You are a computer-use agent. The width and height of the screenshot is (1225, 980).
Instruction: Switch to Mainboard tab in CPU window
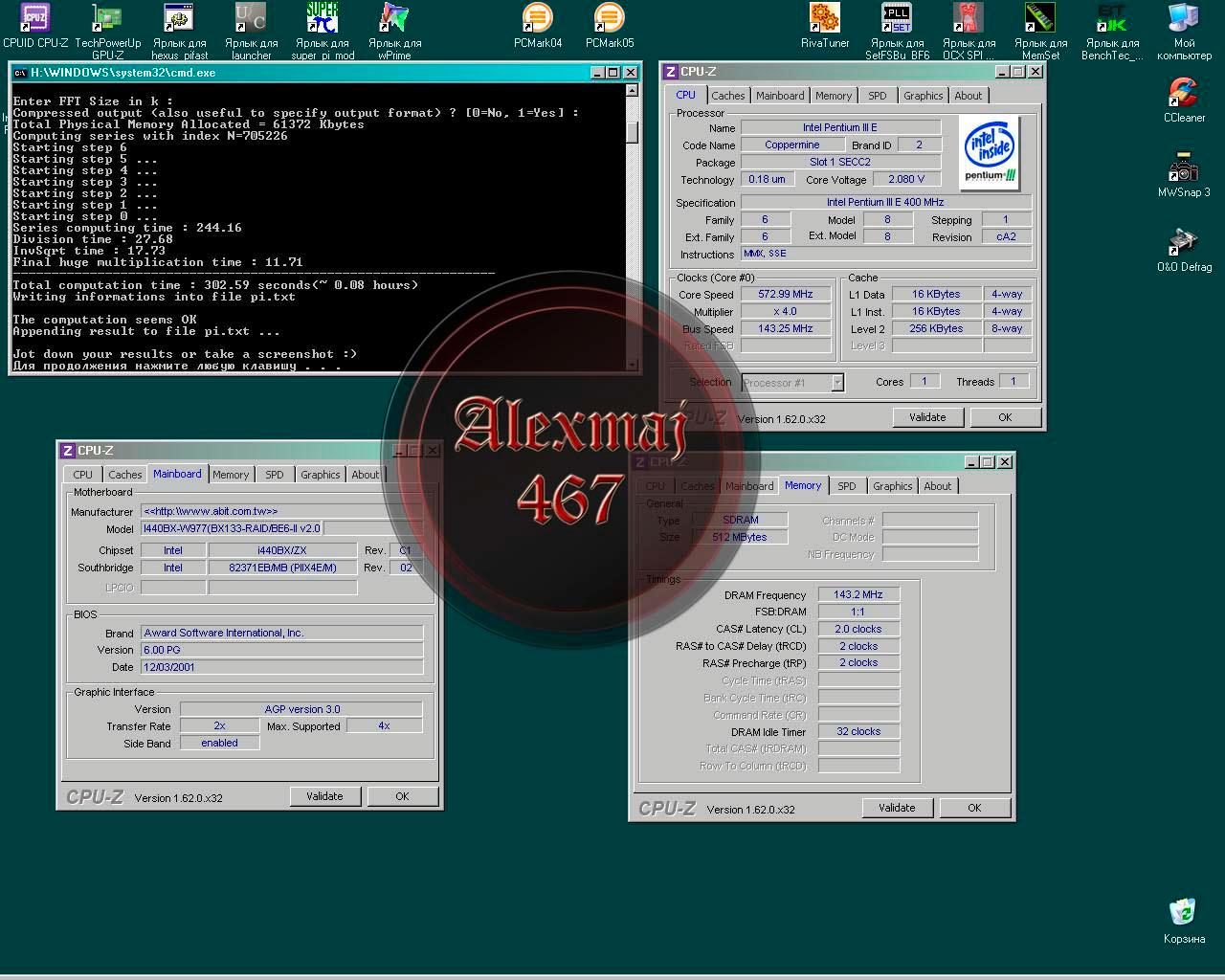(x=780, y=96)
